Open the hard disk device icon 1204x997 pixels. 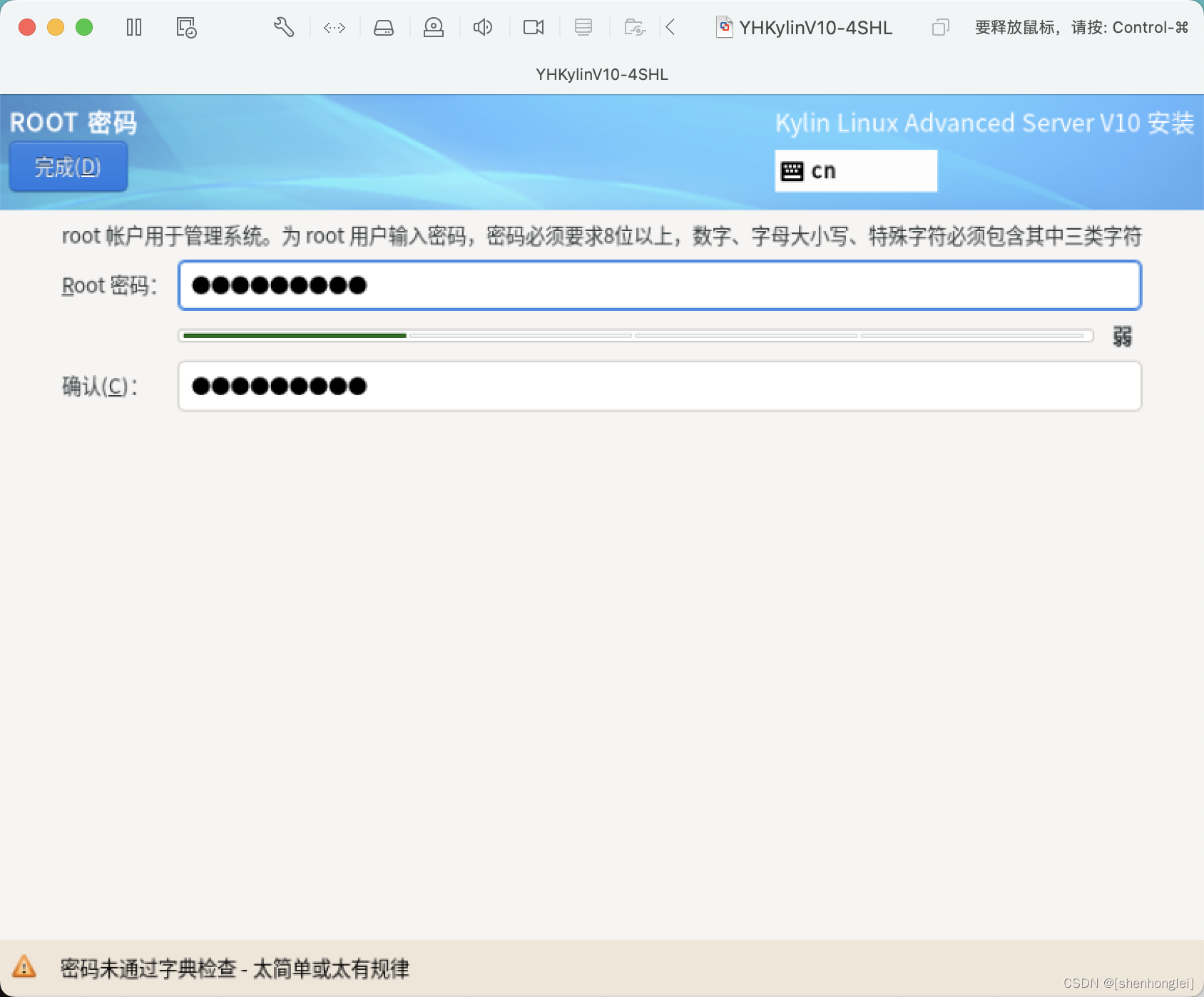[384, 28]
